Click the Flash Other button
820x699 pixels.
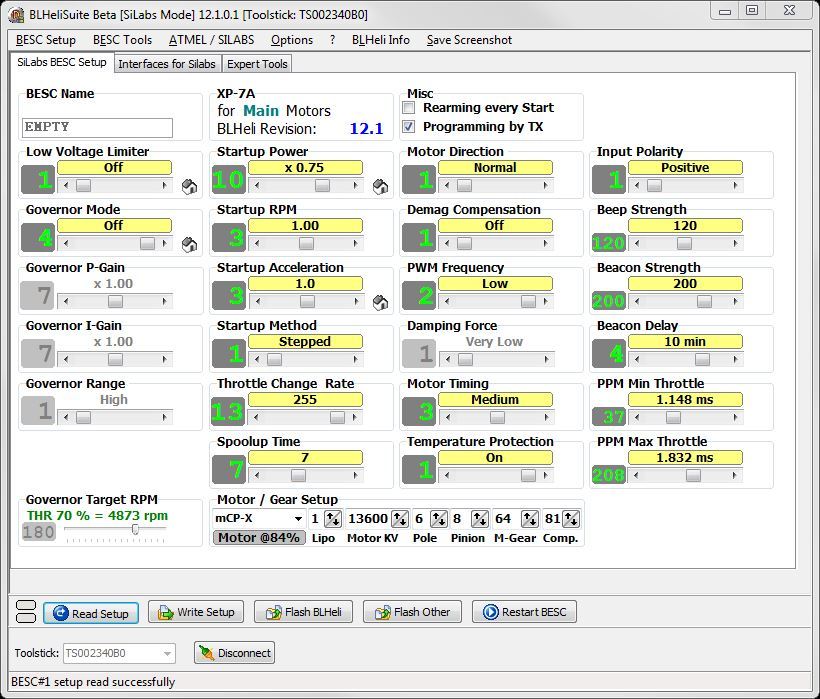412,612
